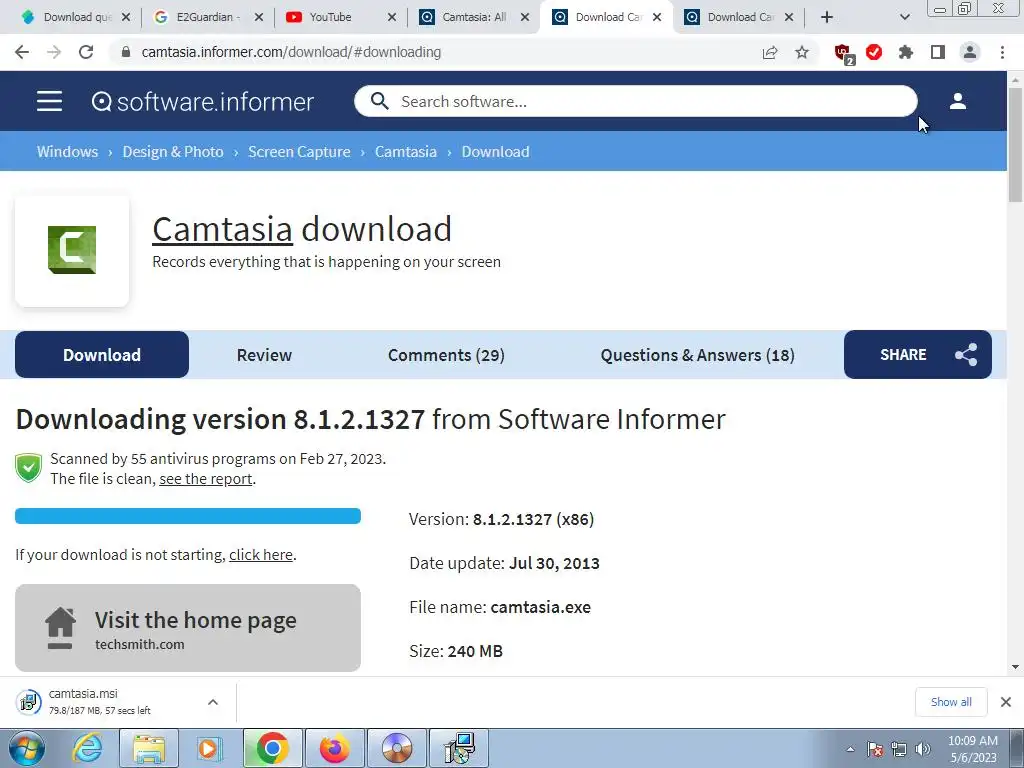Viewport: 1024px width, 768px height.
Task: Click Visit the home page button
Action: point(187,628)
